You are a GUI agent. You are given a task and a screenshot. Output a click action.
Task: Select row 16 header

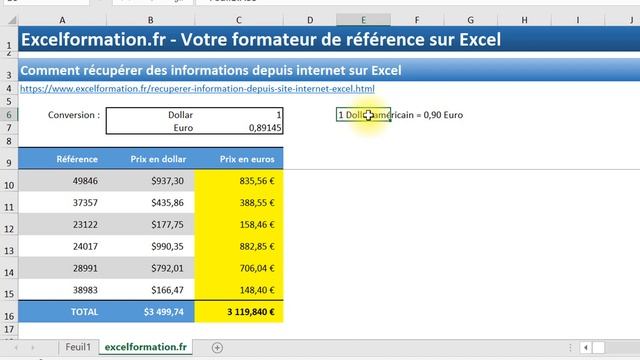[x=9, y=312]
